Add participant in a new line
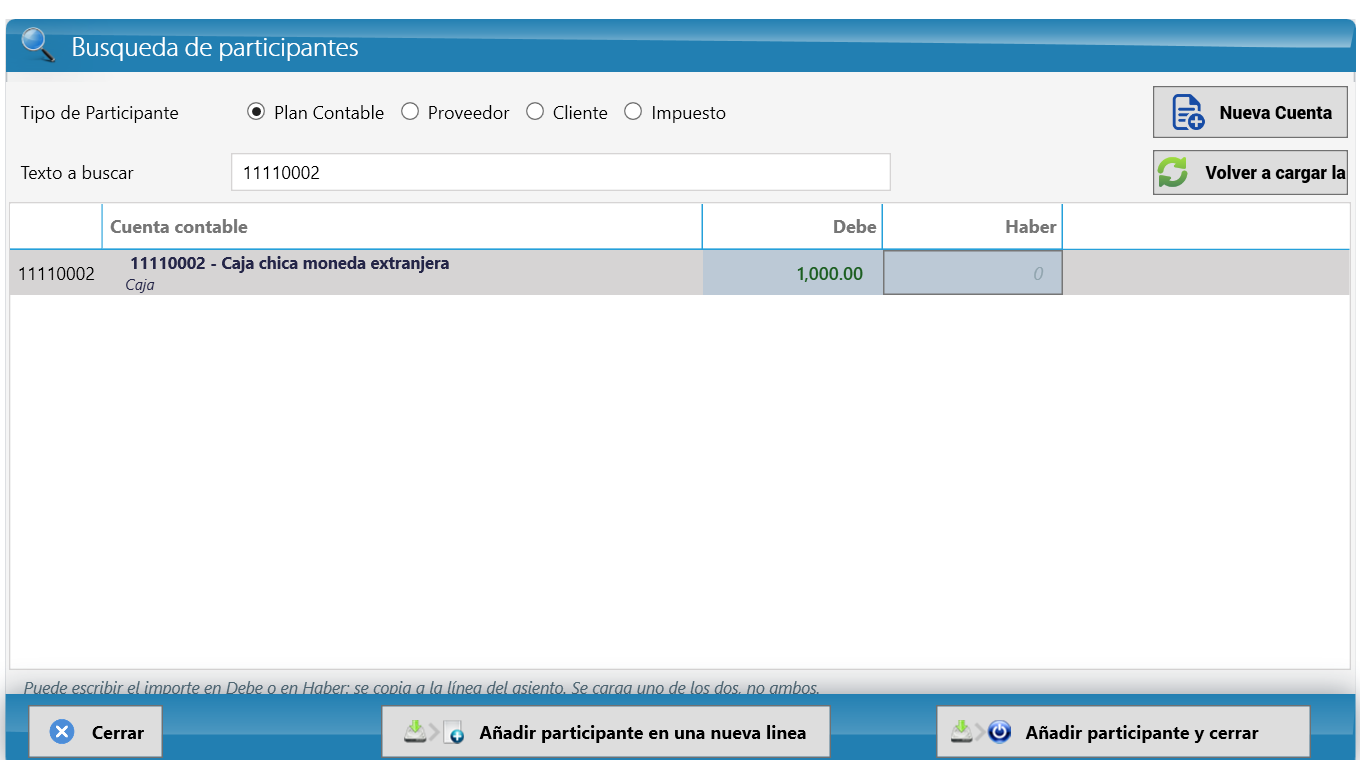 click(606, 732)
